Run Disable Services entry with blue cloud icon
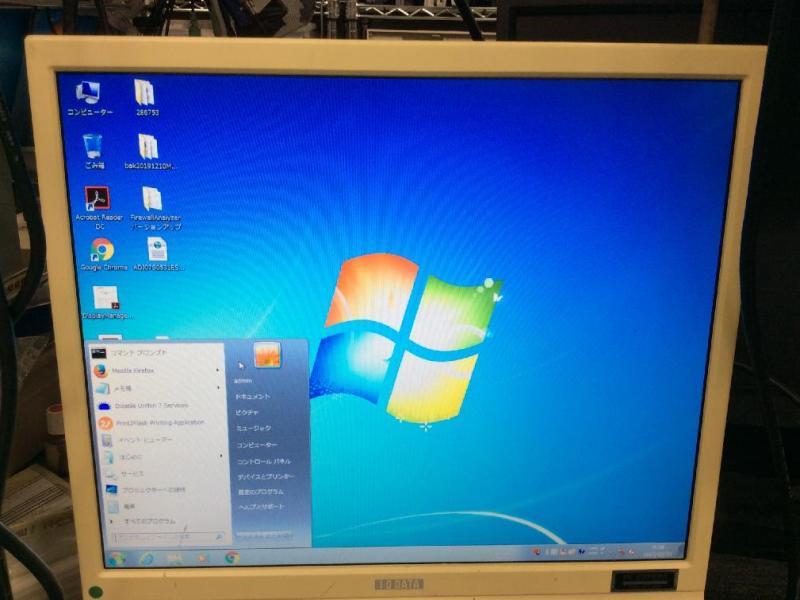 click(x=161, y=406)
